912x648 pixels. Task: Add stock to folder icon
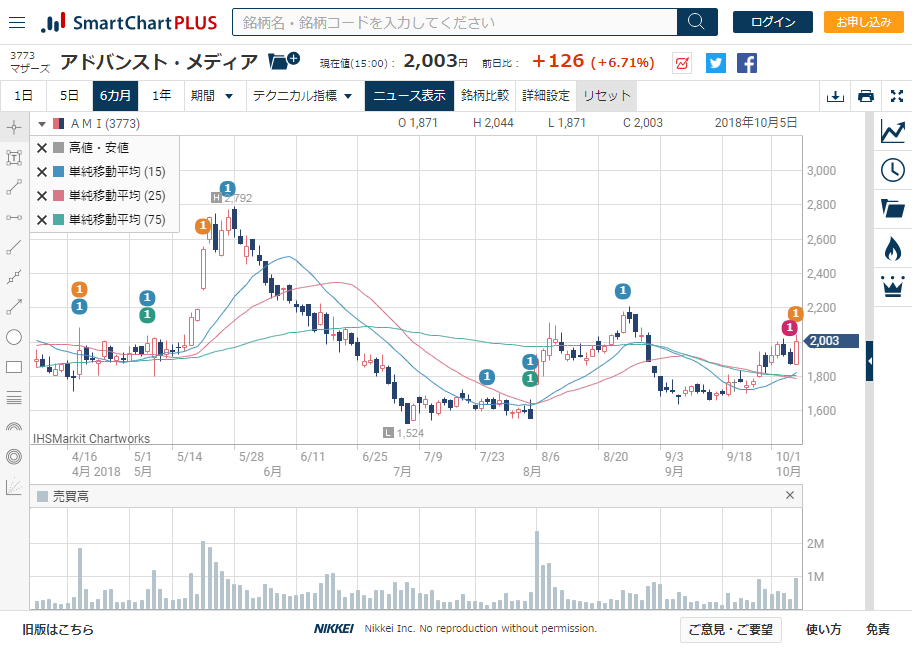[x=283, y=60]
